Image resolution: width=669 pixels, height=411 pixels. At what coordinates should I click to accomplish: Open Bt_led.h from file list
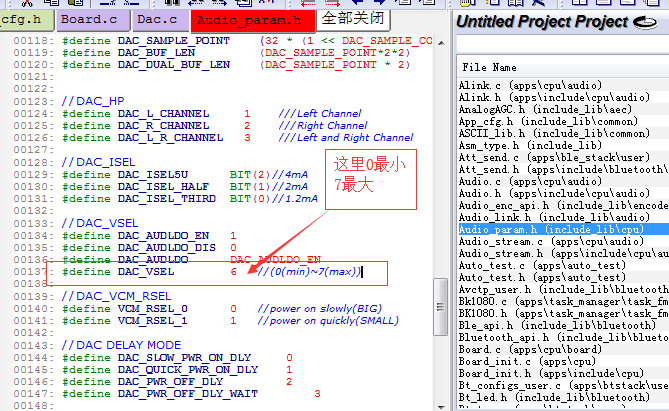tap(554, 397)
